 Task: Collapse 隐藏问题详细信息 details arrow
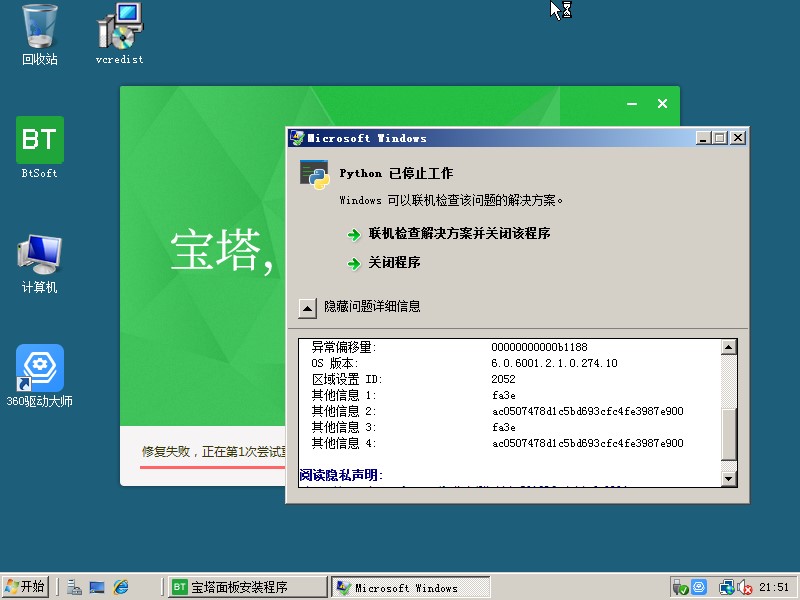307,308
